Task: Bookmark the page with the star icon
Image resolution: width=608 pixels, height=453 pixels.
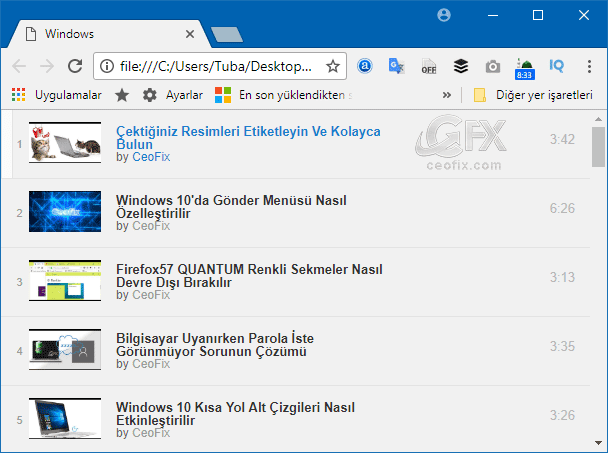Action: coord(333,66)
